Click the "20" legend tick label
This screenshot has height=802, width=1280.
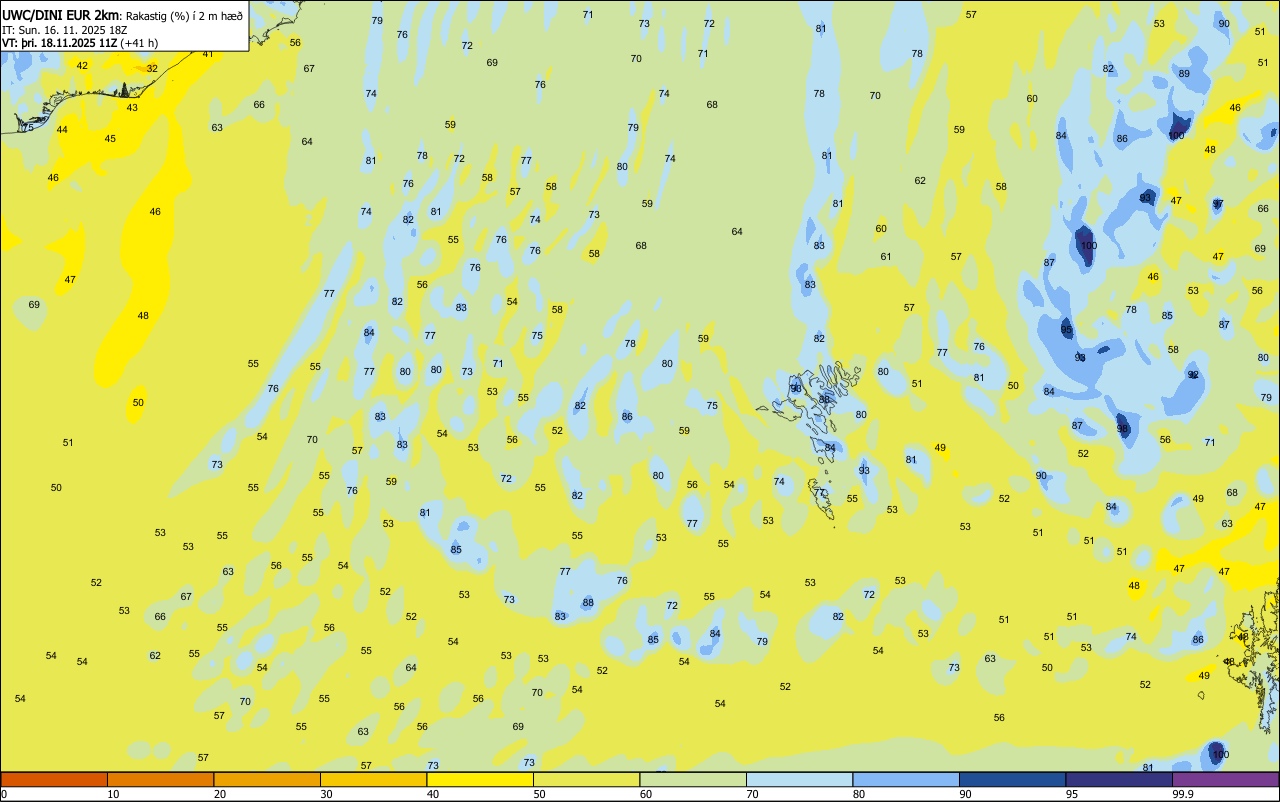pyautogui.click(x=219, y=794)
